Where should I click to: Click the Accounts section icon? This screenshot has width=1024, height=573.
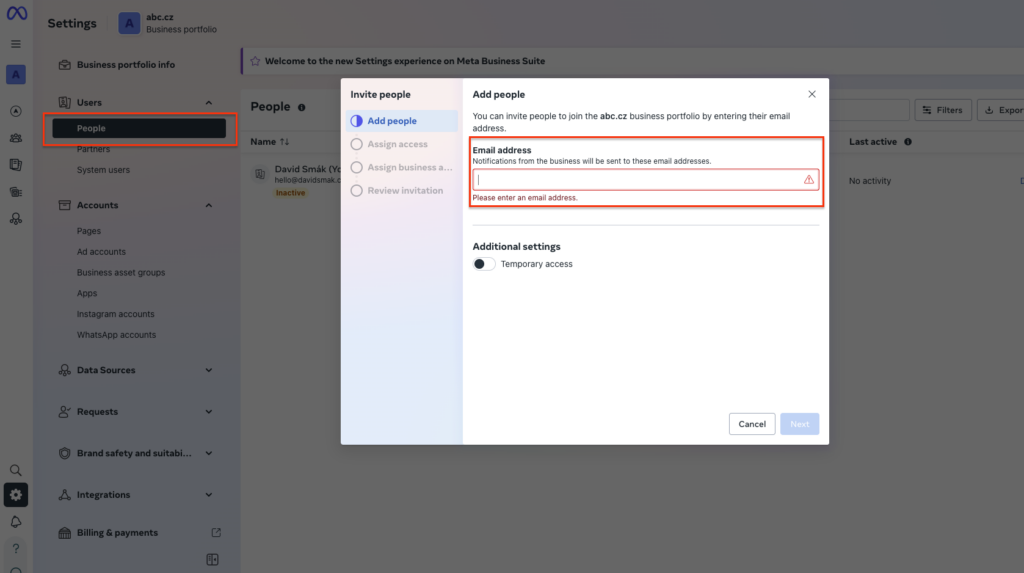coord(64,205)
